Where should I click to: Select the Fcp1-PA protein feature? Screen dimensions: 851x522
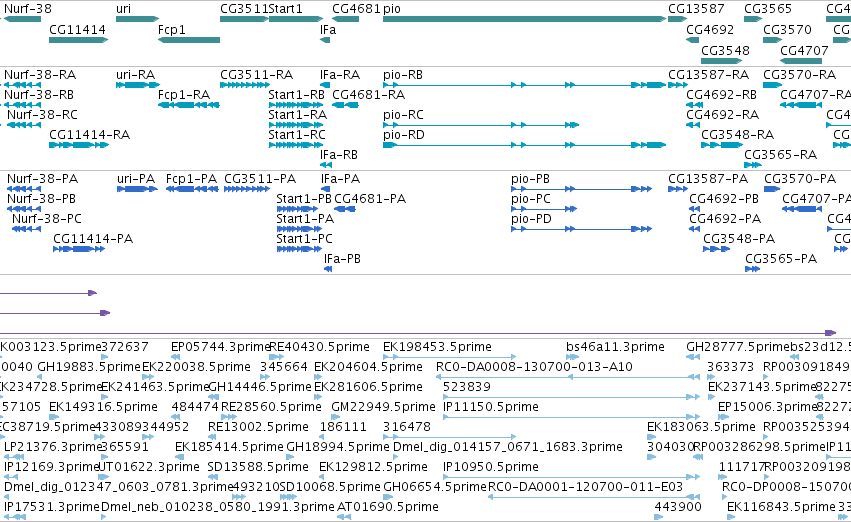[192, 189]
